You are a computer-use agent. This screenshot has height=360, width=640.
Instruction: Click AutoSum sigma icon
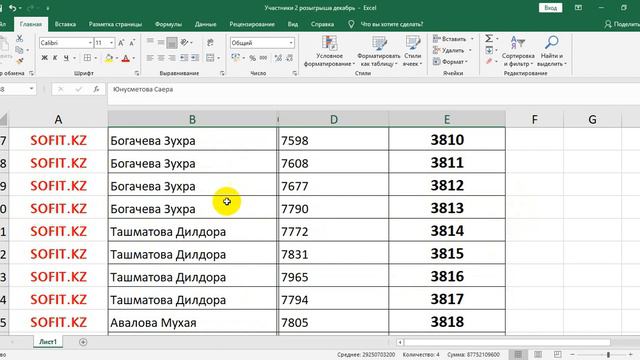coord(489,39)
